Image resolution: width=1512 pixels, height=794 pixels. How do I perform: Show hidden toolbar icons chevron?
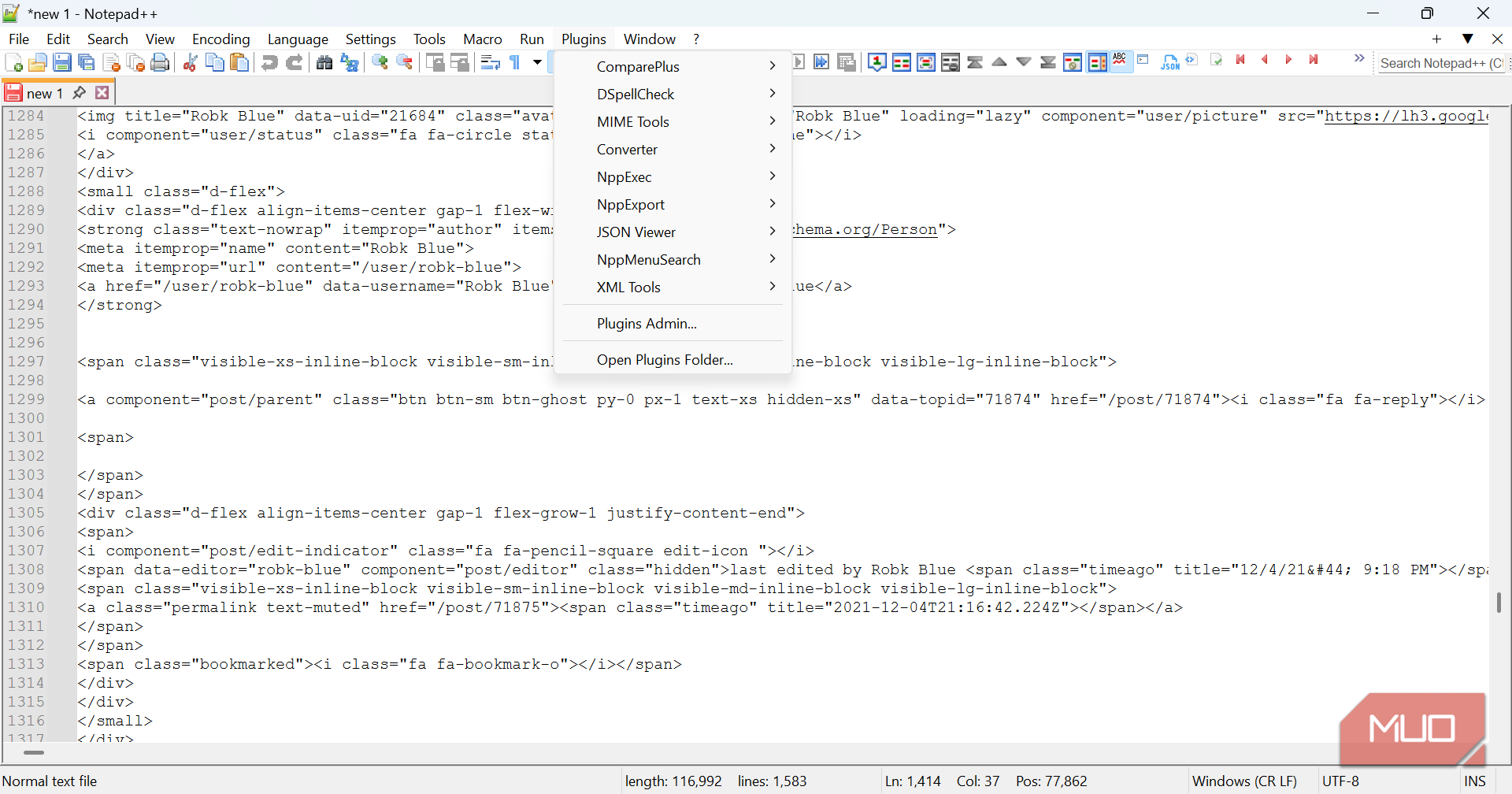pos(1359,58)
